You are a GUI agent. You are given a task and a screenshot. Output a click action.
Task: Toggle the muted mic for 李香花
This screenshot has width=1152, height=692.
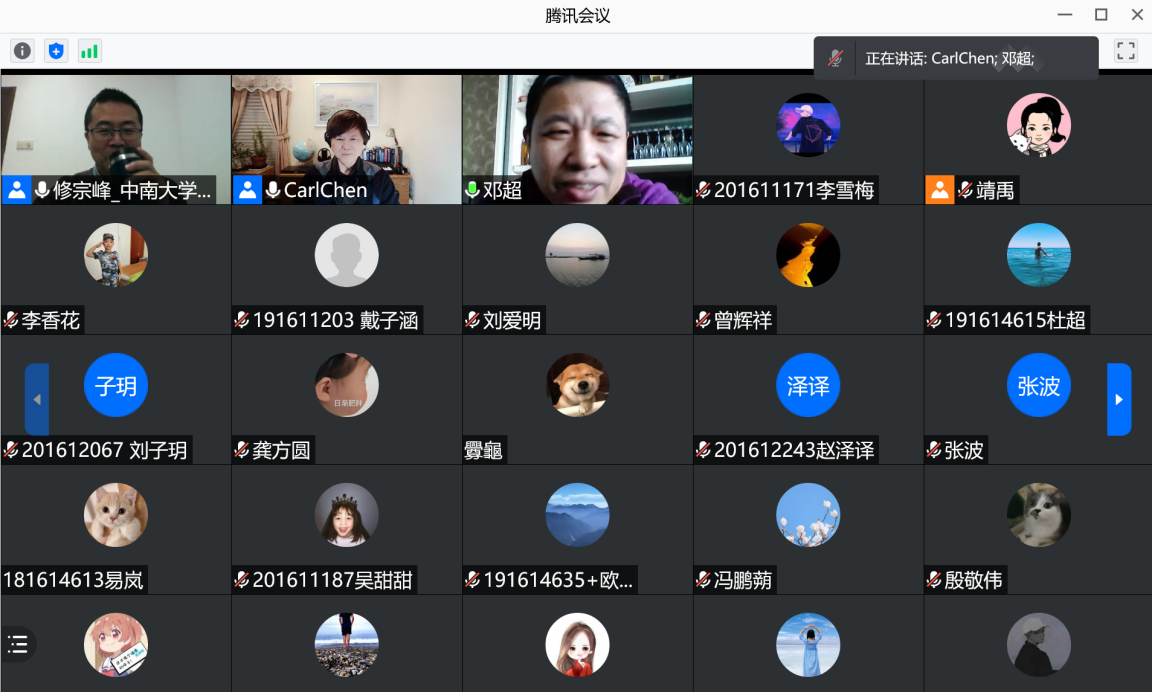(11, 320)
